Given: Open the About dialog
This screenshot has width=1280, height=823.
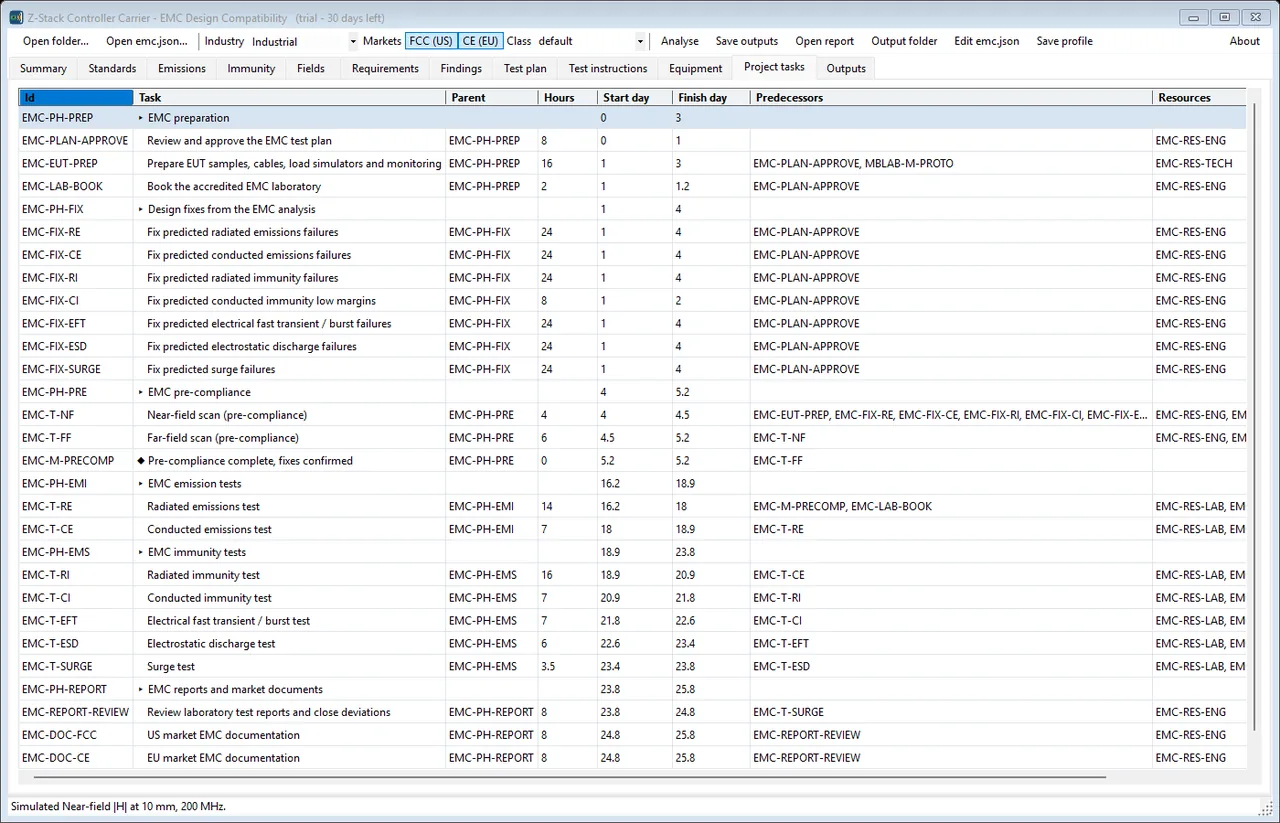Looking at the screenshot, I should coord(1245,41).
